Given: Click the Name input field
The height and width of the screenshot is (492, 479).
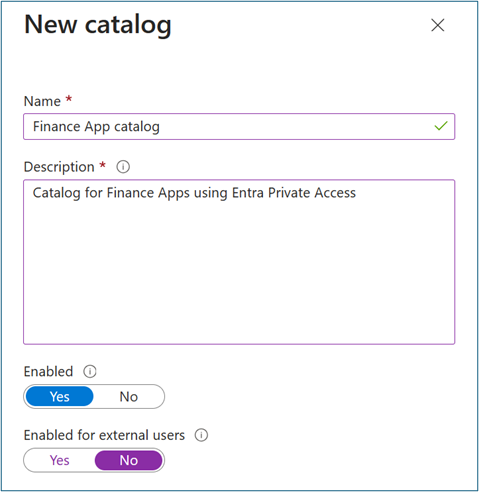Looking at the screenshot, I should [x=239, y=127].
